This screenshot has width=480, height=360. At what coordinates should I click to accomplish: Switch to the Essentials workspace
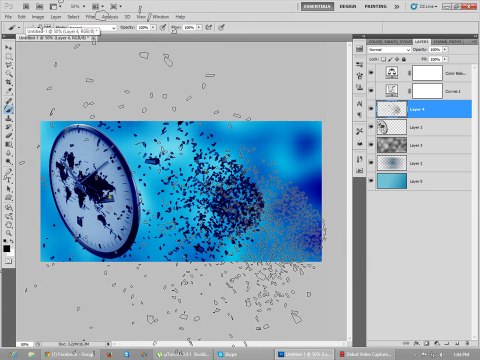click(317, 6)
